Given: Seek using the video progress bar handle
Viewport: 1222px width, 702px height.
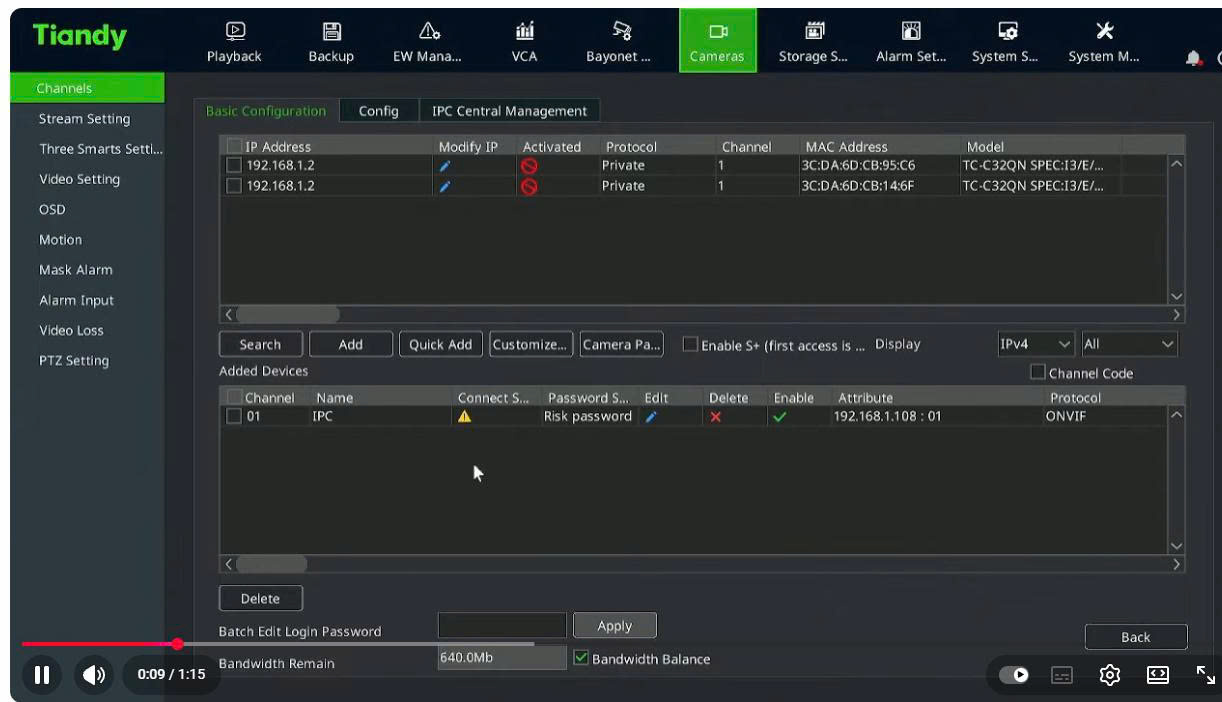Looking at the screenshot, I should [x=178, y=644].
